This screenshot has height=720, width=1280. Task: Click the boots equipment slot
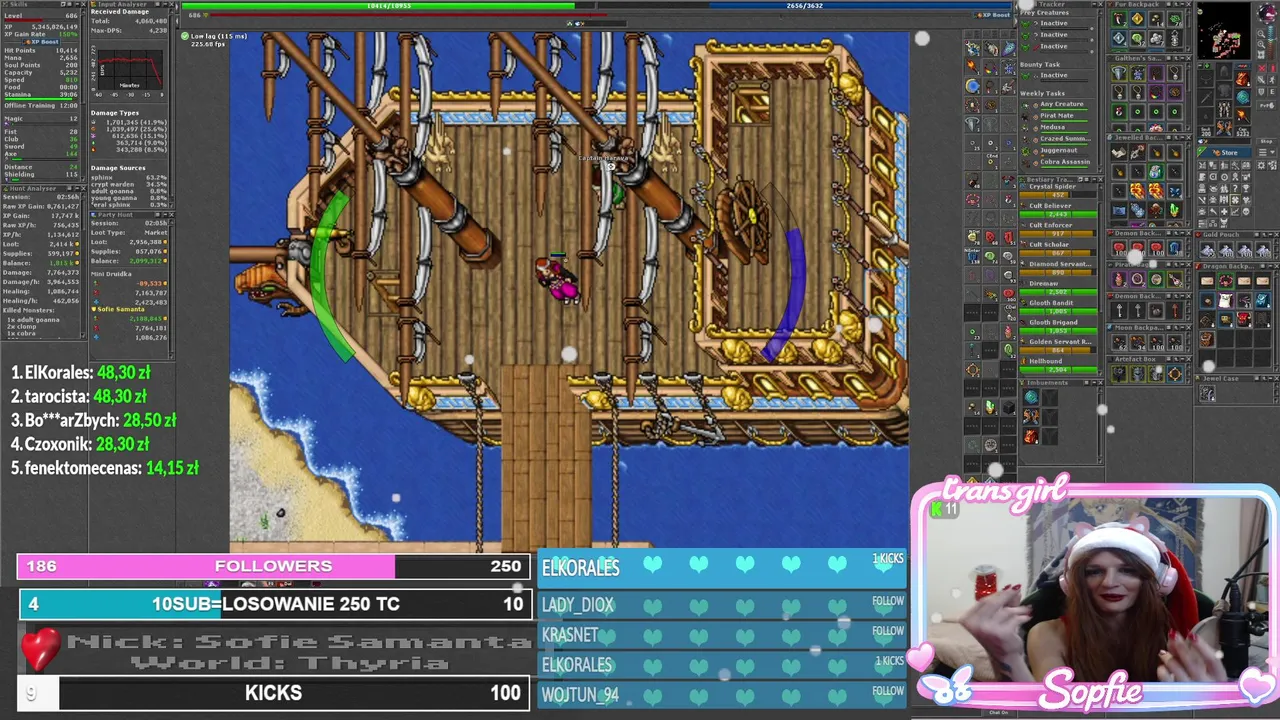click(x=1222, y=127)
